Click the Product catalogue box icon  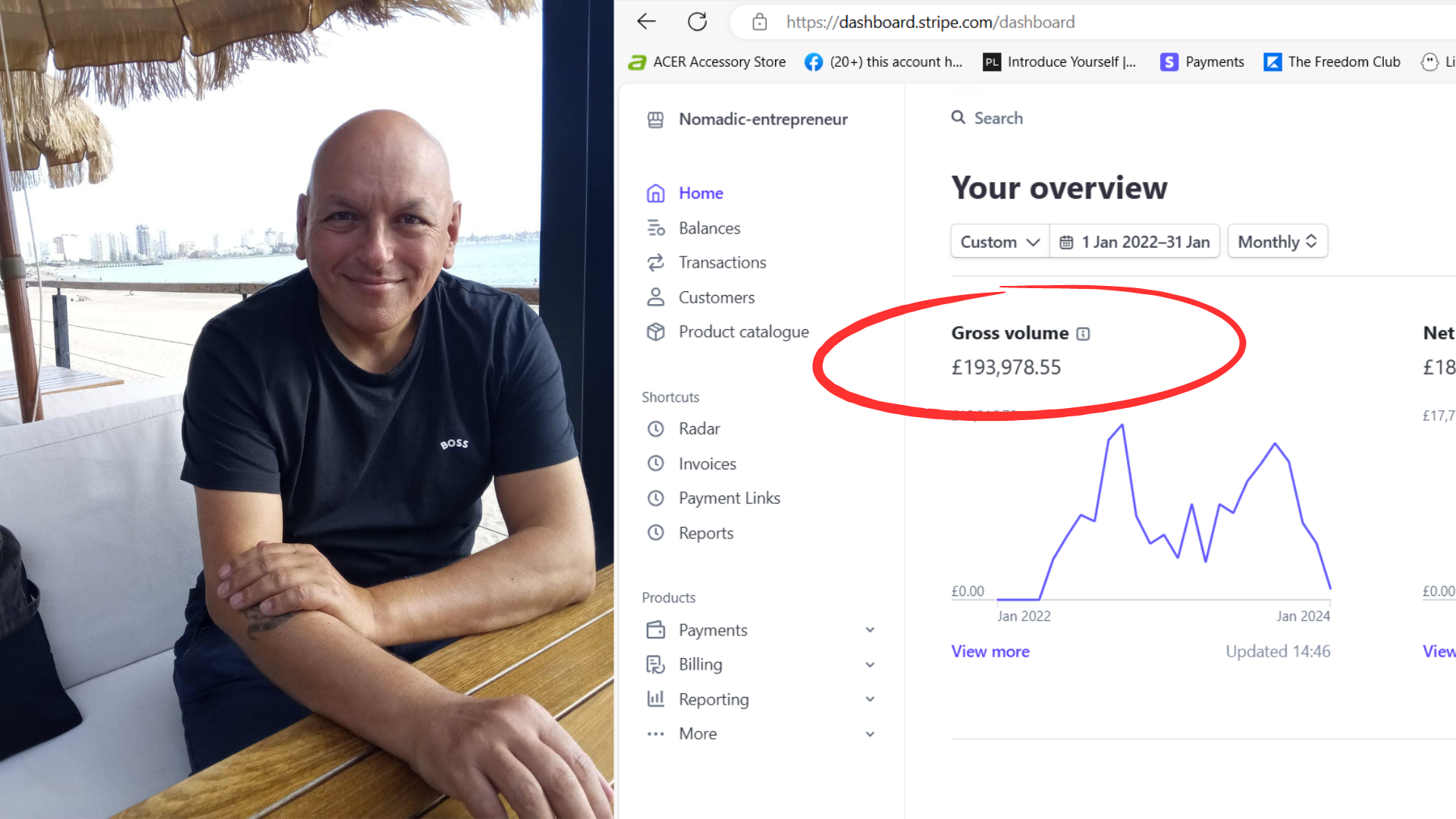(x=656, y=332)
